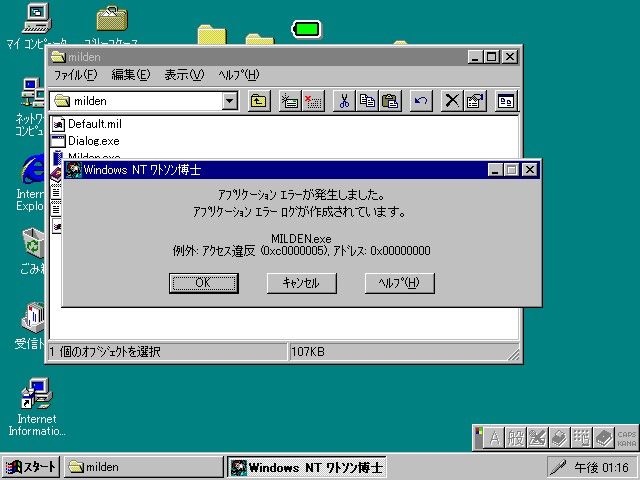
Task: Click milden taskbar button
Action: pos(144,467)
